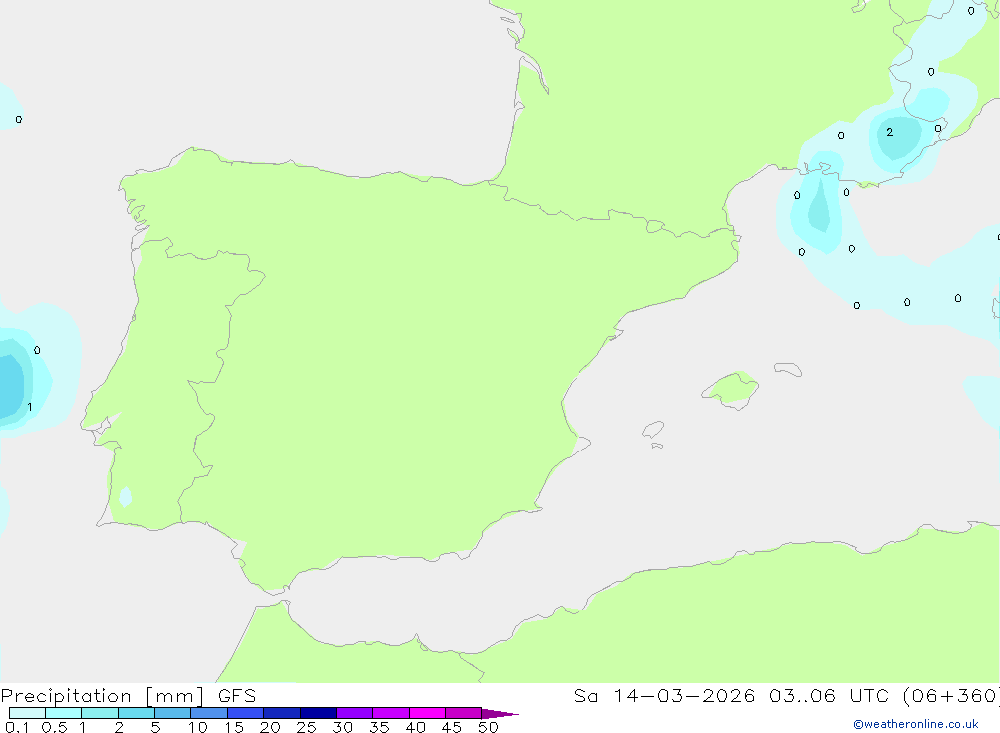Click the 'GFS' model label

(237, 695)
